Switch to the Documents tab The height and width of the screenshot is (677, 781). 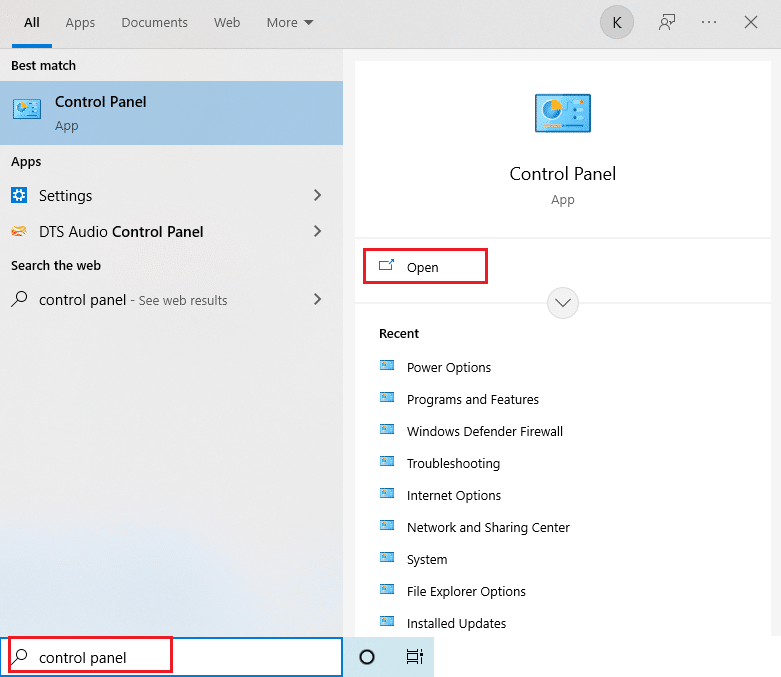point(154,23)
